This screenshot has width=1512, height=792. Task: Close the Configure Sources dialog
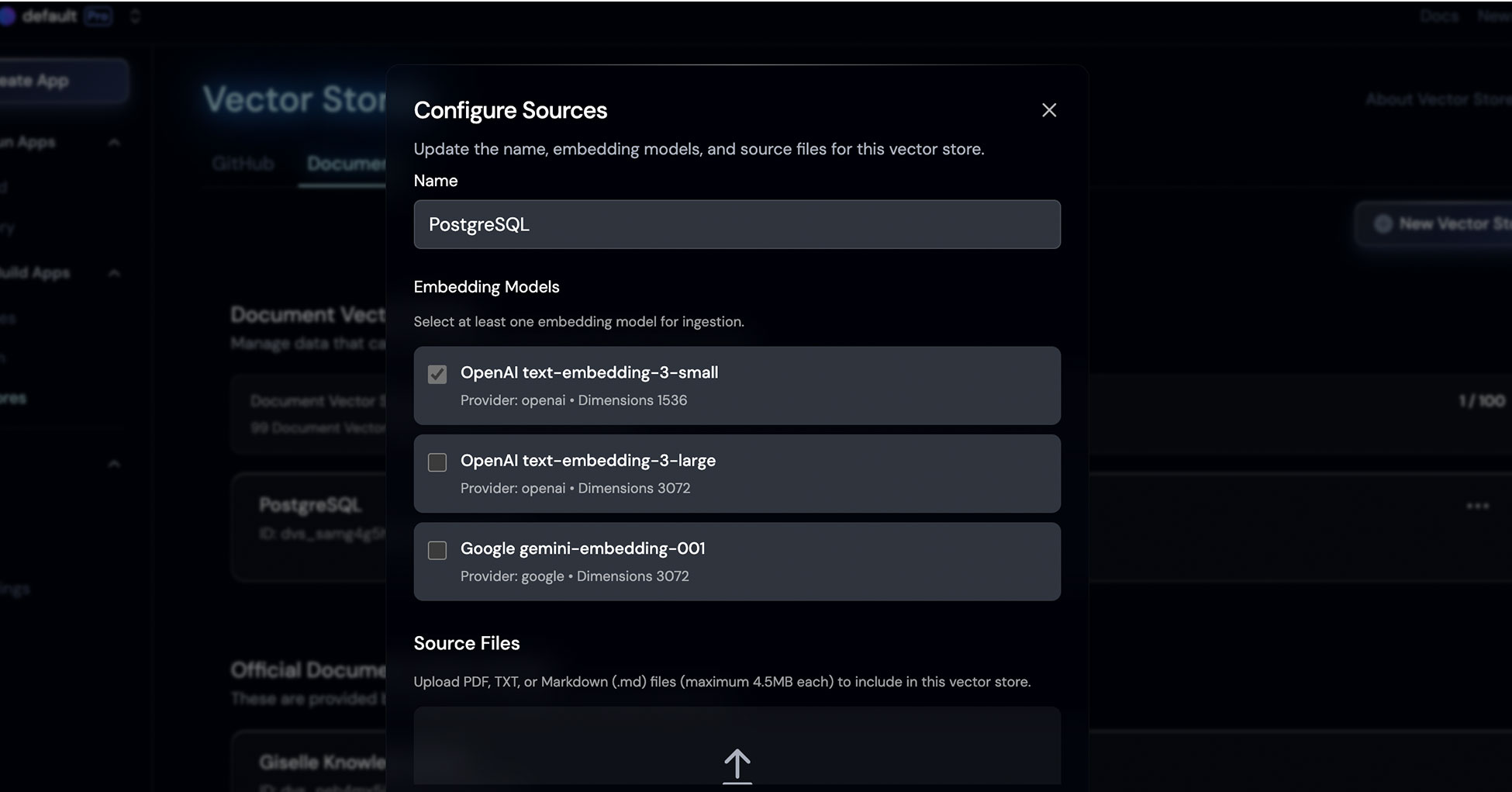coord(1048,110)
